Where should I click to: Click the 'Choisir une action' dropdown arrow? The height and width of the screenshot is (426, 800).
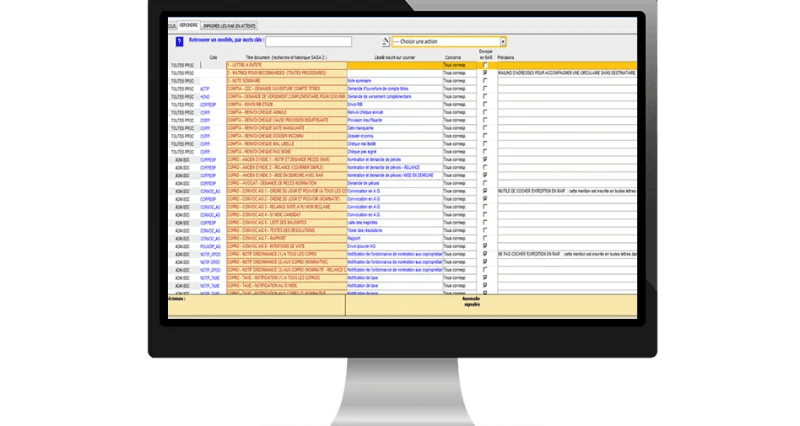click(x=503, y=42)
